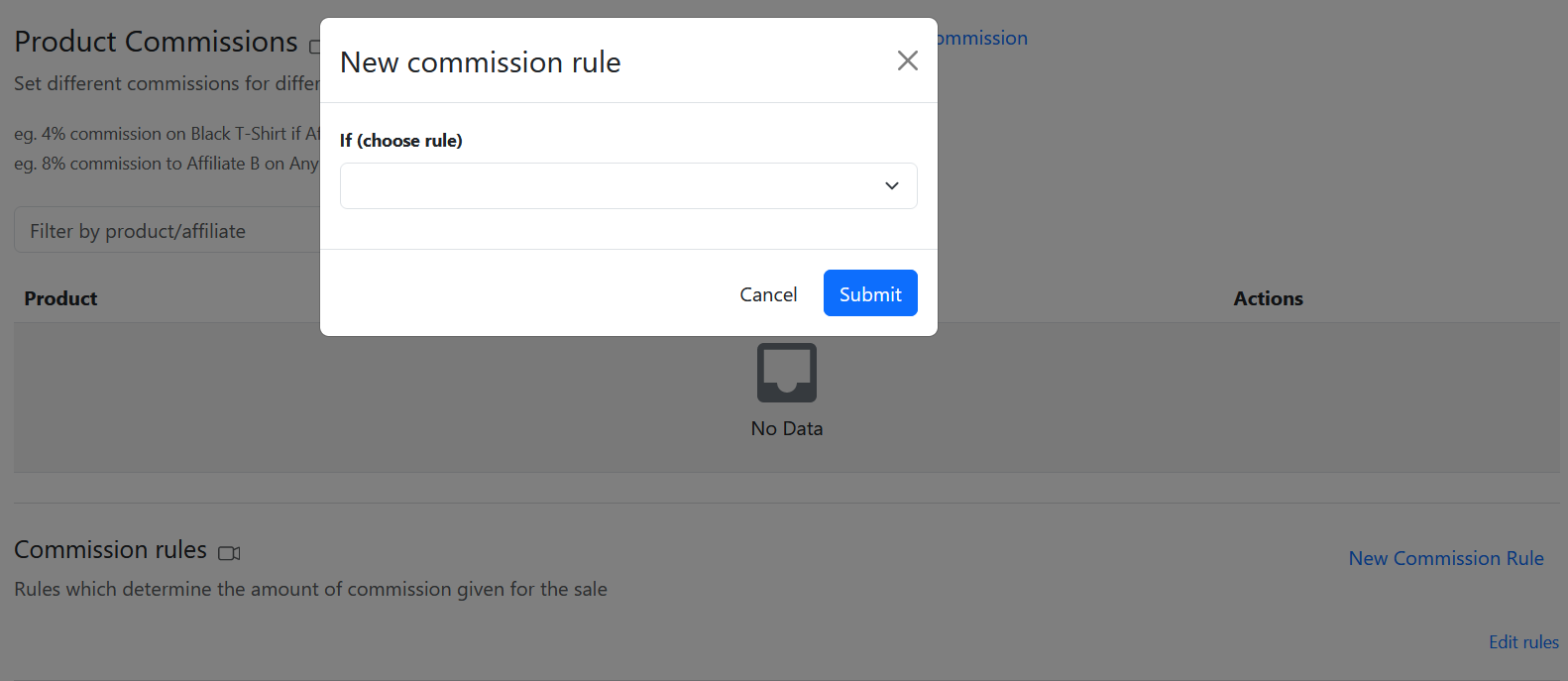Click the 'New commission rule' dialog title
The height and width of the screenshot is (681, 1568).
[x=480, y=62]
